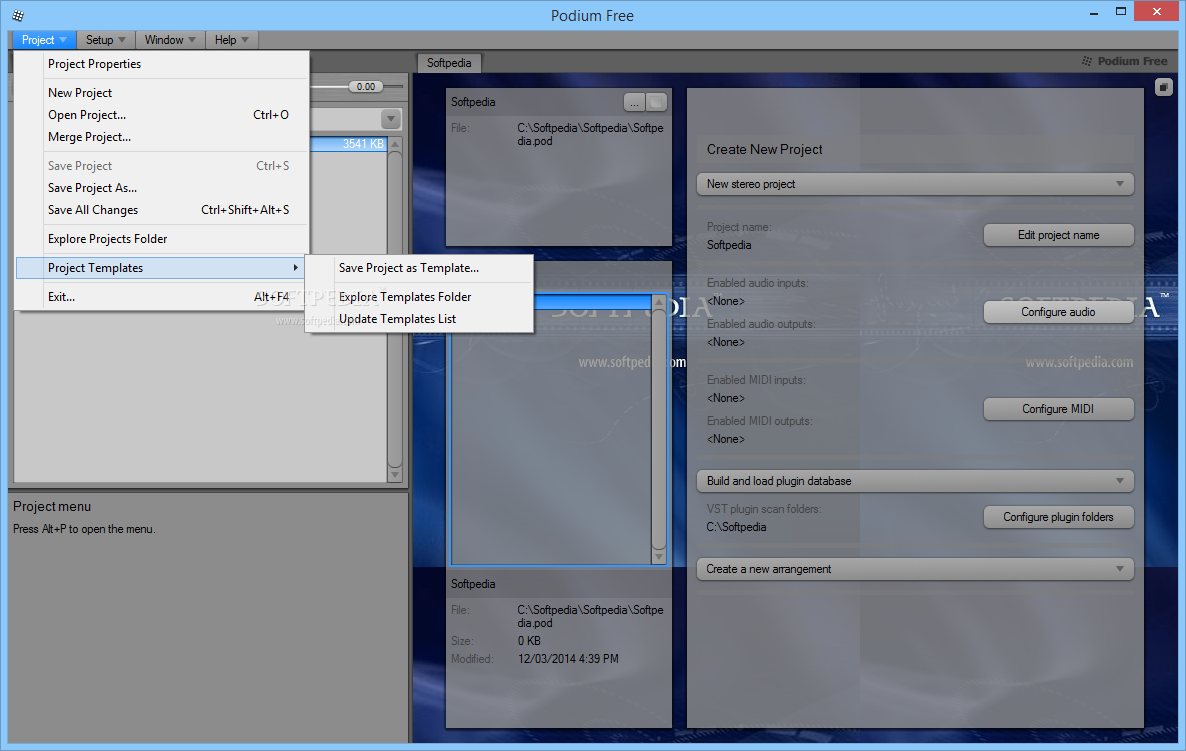Choose Save Project As...

162,188
